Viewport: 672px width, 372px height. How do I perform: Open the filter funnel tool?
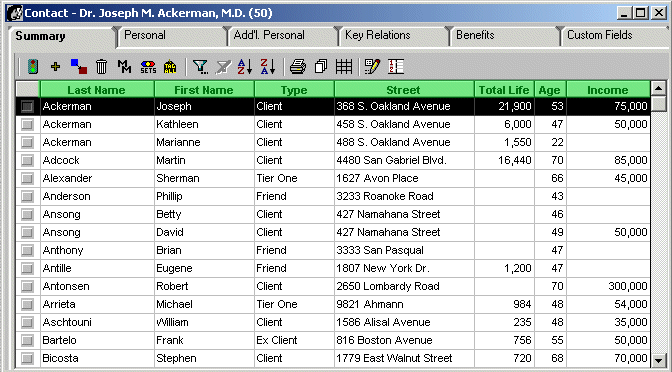200,66
